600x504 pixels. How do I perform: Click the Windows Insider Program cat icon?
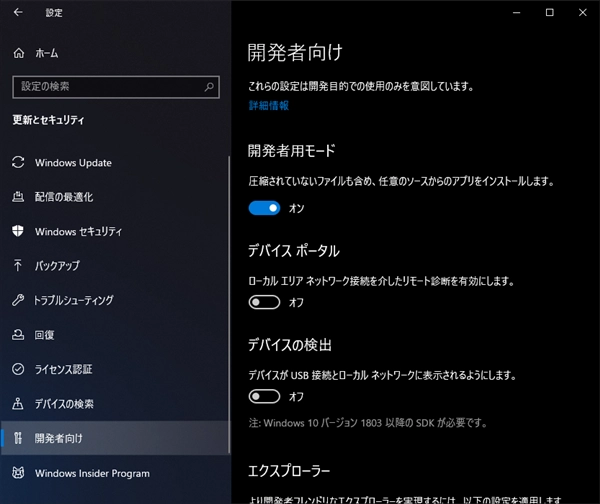[18, 473]
